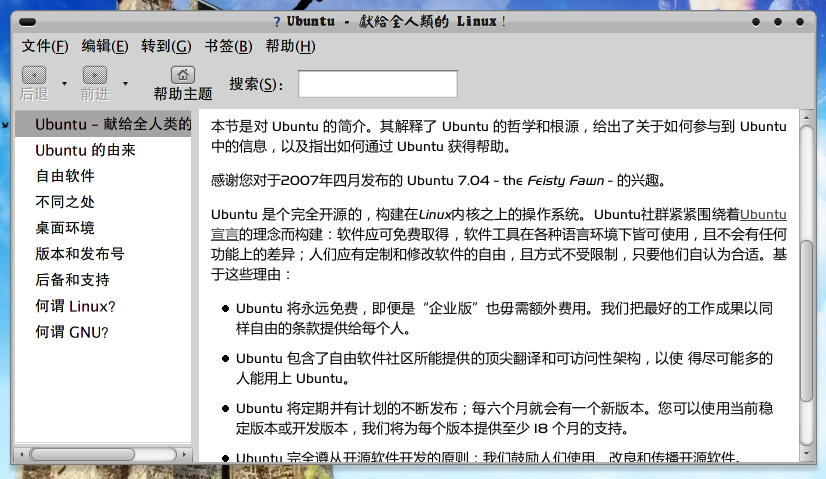
Task: Open the '自由软件' topic
Action: [x=65, y=176]
